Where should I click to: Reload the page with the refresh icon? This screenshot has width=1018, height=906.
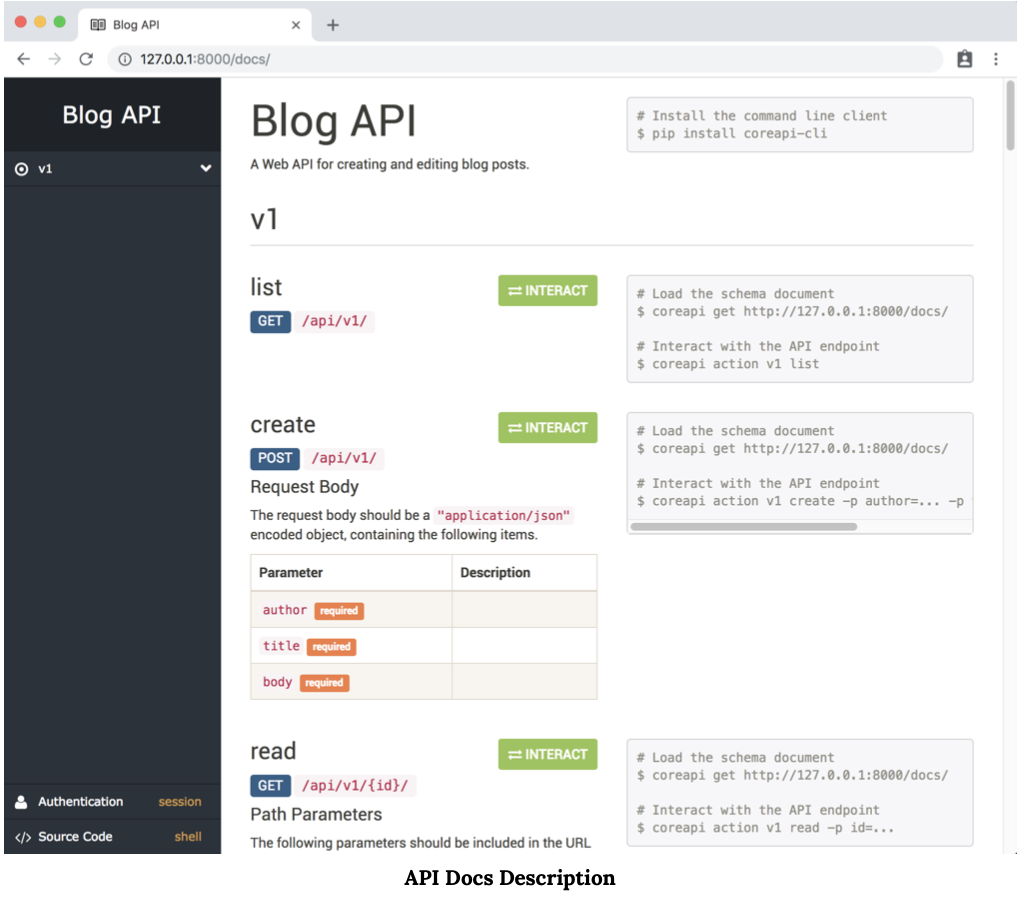[86, 59]
